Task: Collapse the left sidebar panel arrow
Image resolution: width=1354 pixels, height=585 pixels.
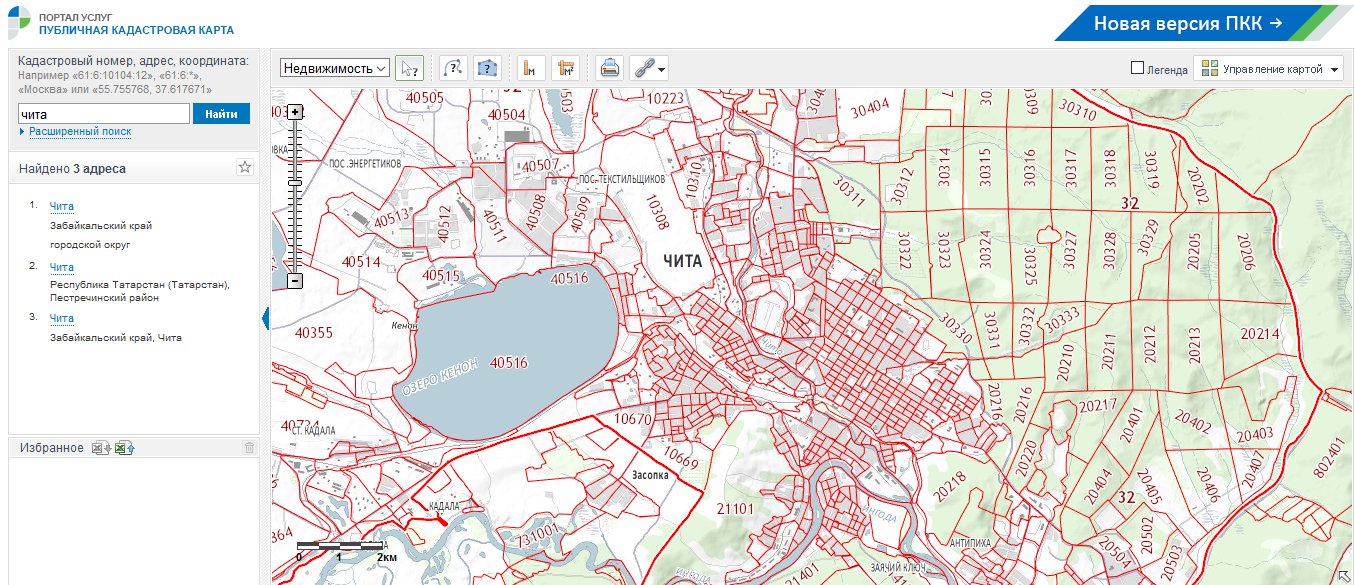Action: (266, 318)
